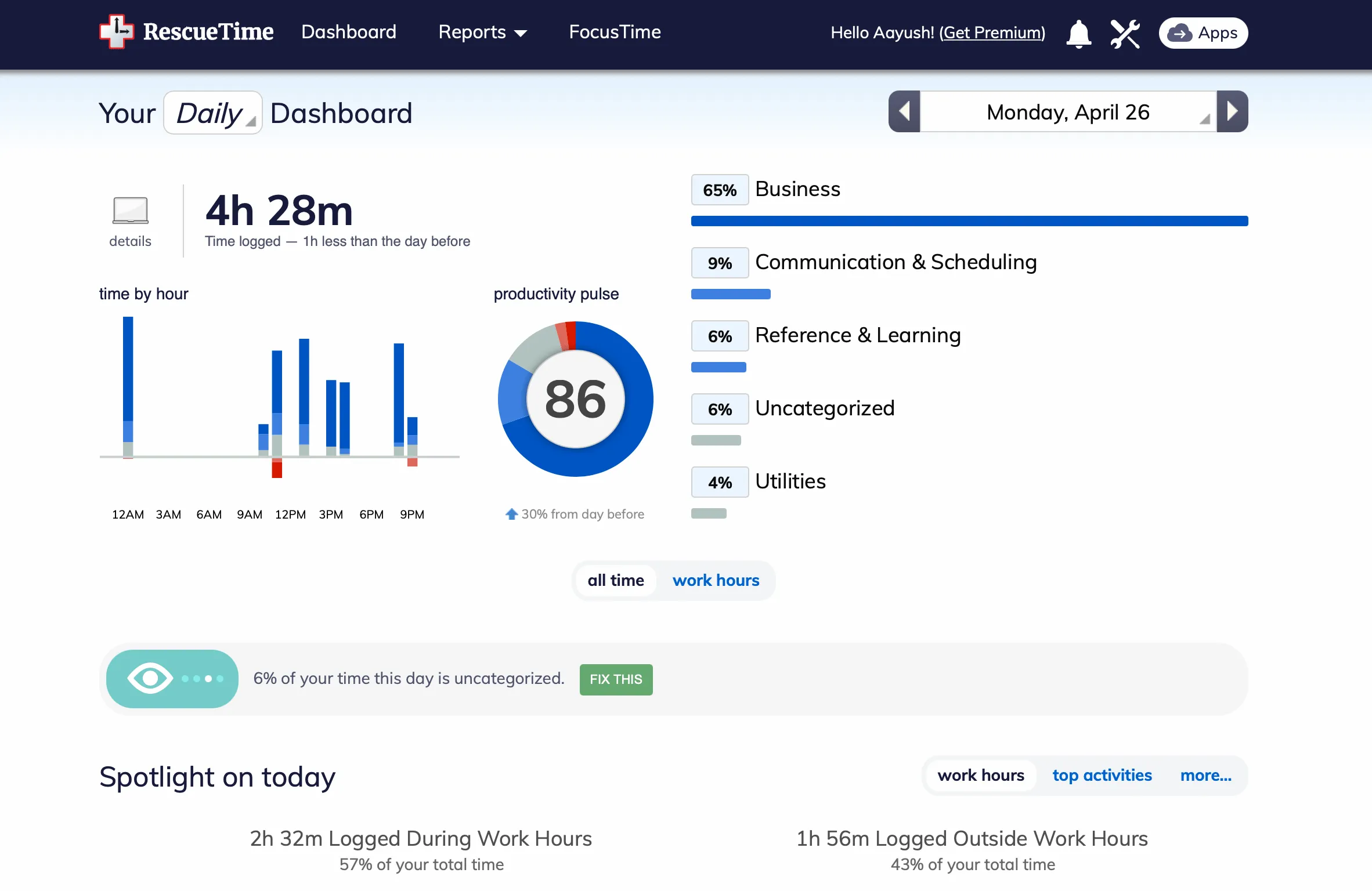Viewport: 1372px width, 891px height.
Task: Click the RescueTime logo icon
Action: (x=117, y=31)
